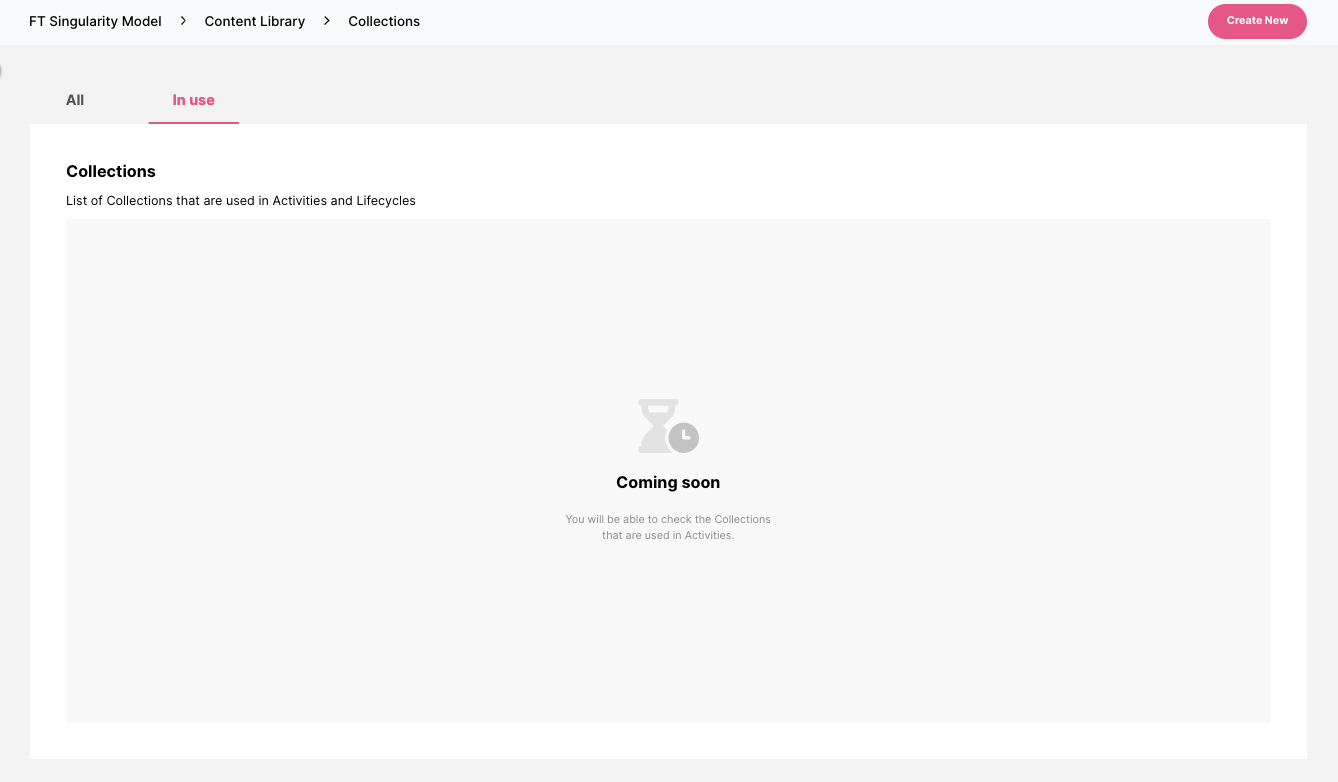Click chevron after Content Library

point(327,20)
